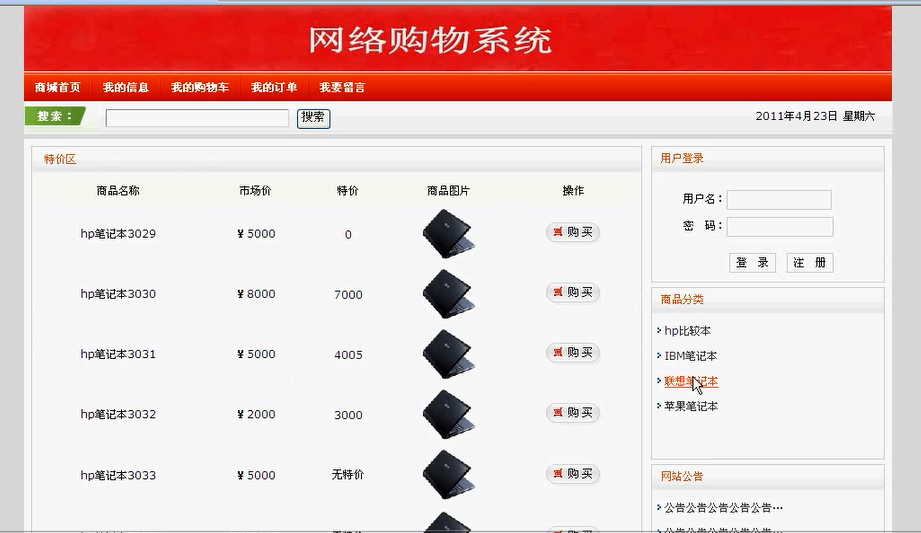Open the 商城首页 menu item
921x533 pixels.
(58, 88)
